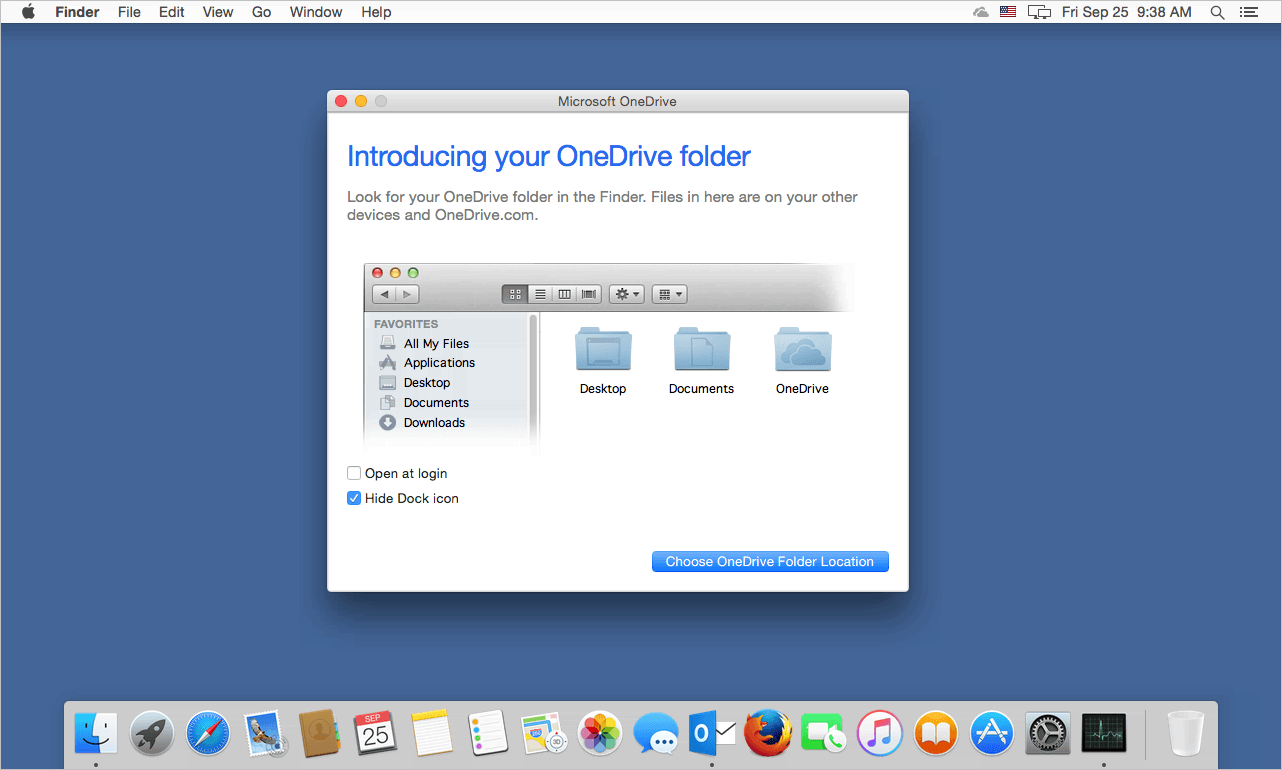Open the Finder menu in menu bar
1282x770 pixels.
click(77, 12)
